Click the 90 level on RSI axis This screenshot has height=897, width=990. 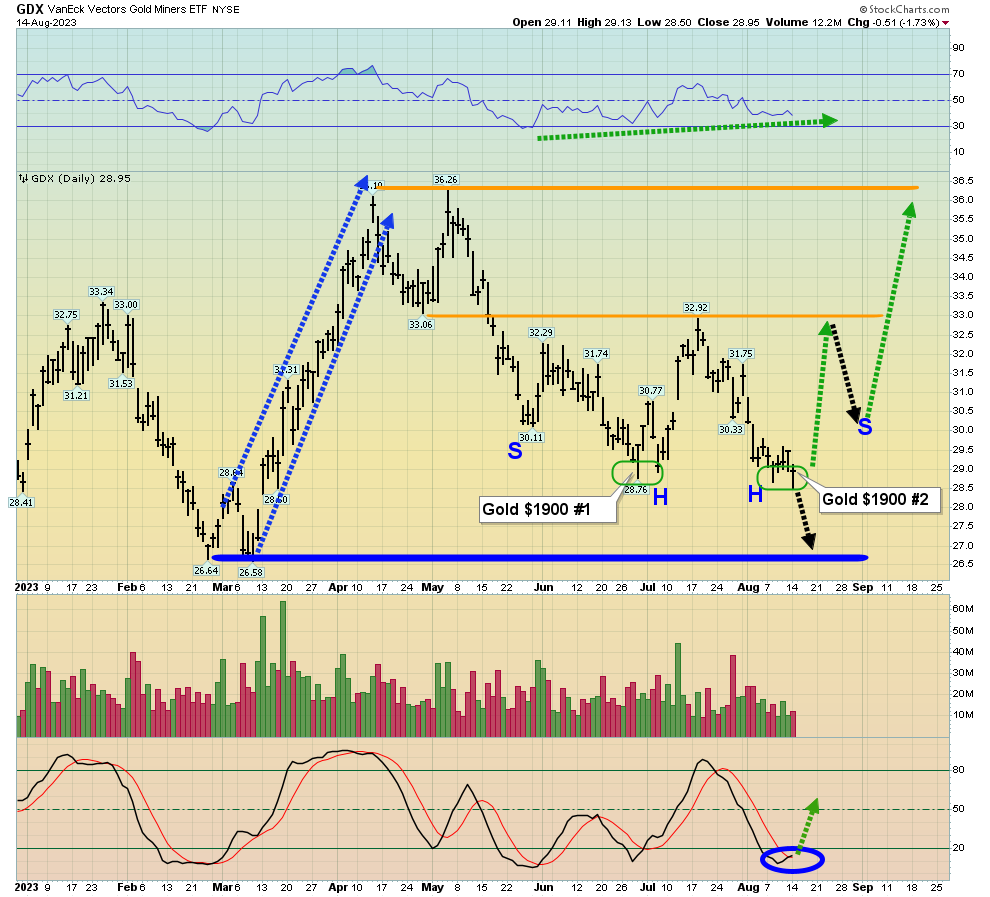pos(958,48)
